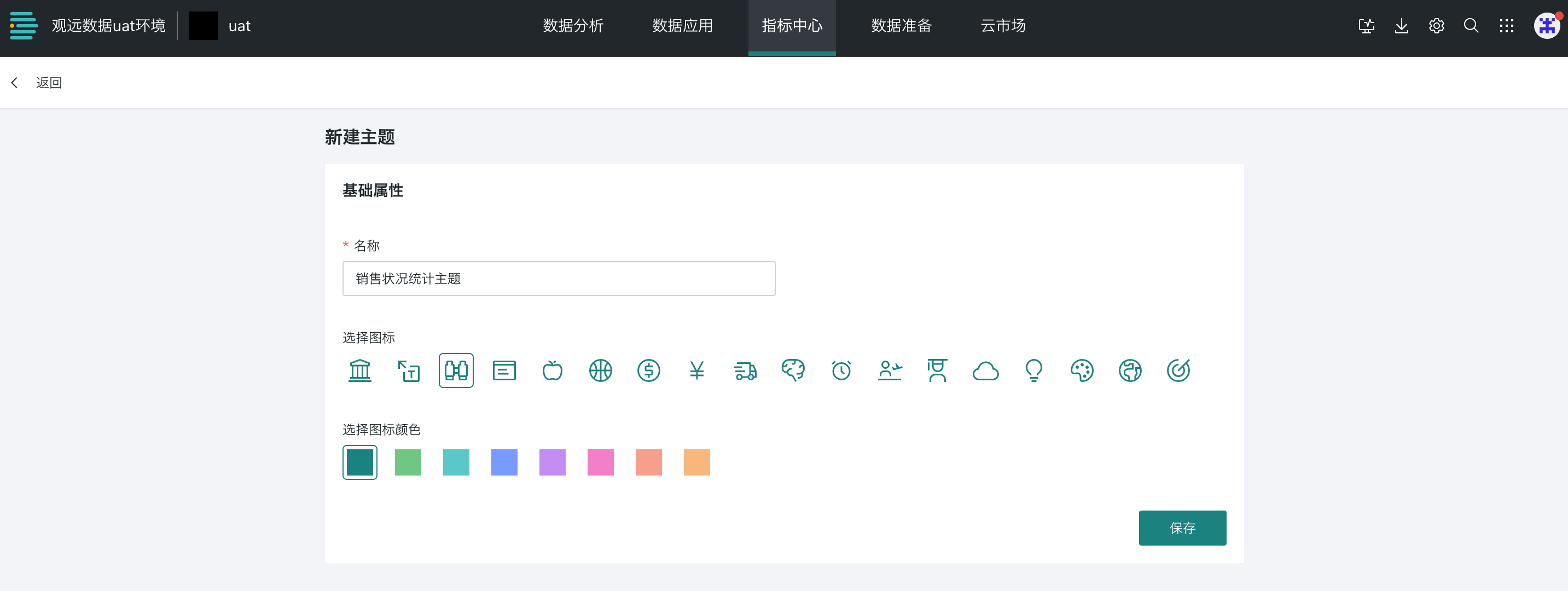Open search with the magnifier icon
The width and height of the screenshot is (1568, 591).
1471,26
